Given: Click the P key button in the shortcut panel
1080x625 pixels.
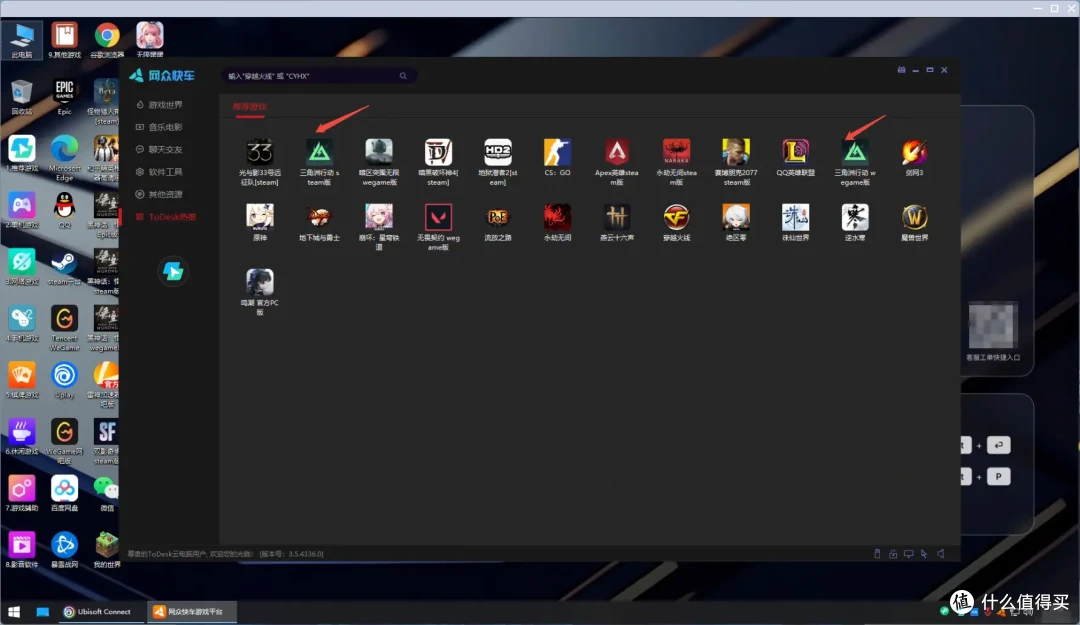Looking at the screenshot, I should (998, 476).
